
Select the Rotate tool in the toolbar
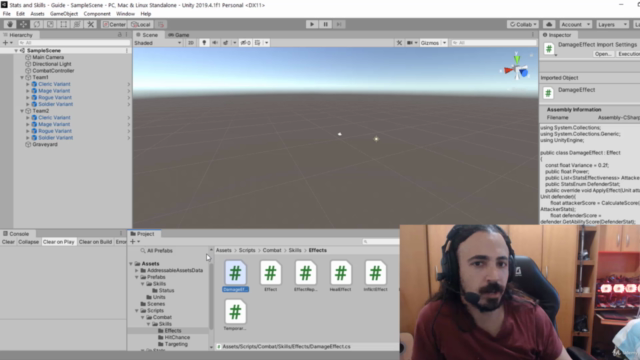[x=37, y=24]
